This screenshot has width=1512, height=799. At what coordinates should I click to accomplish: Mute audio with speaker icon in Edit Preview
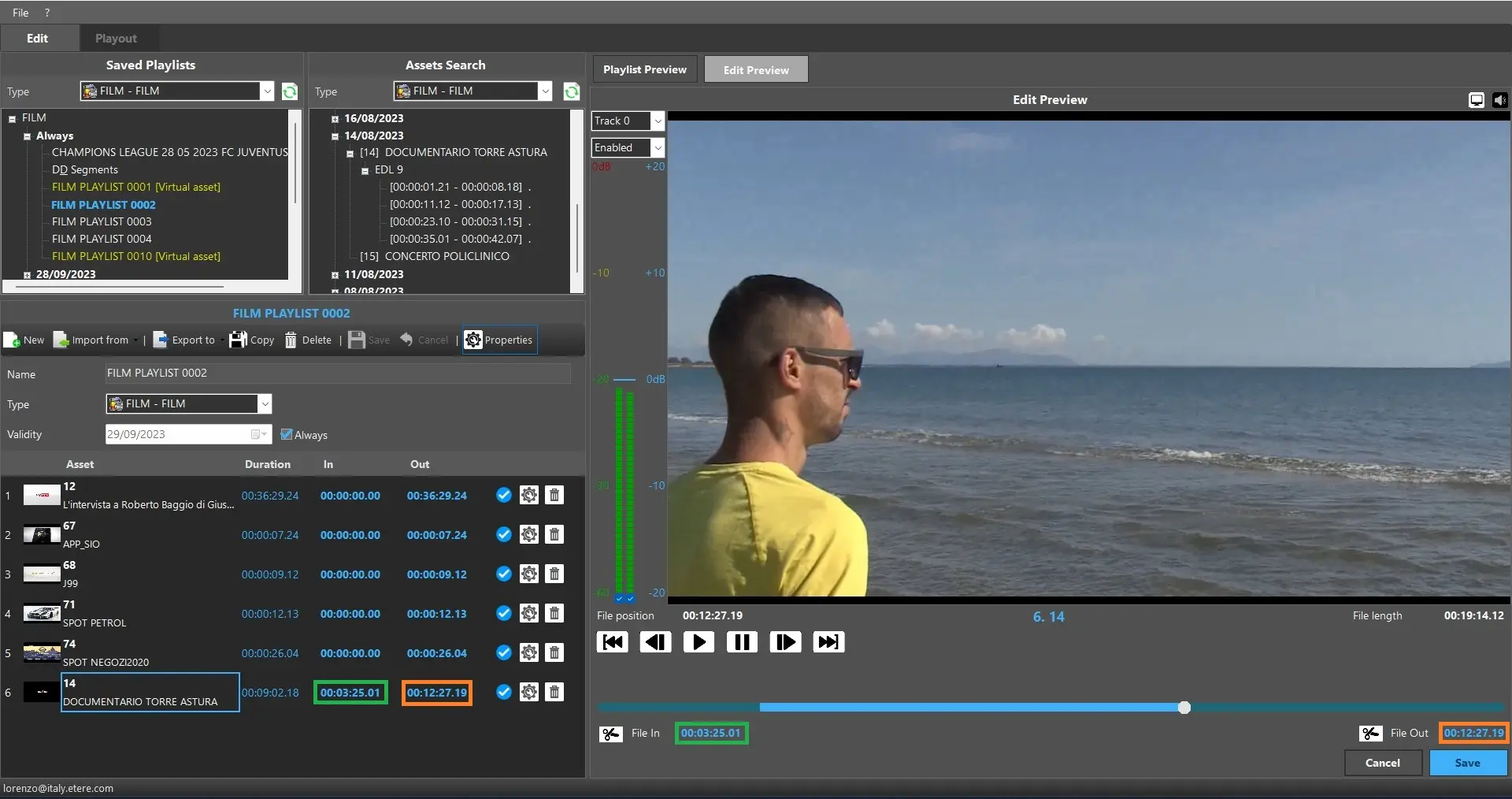[1499, 100]
